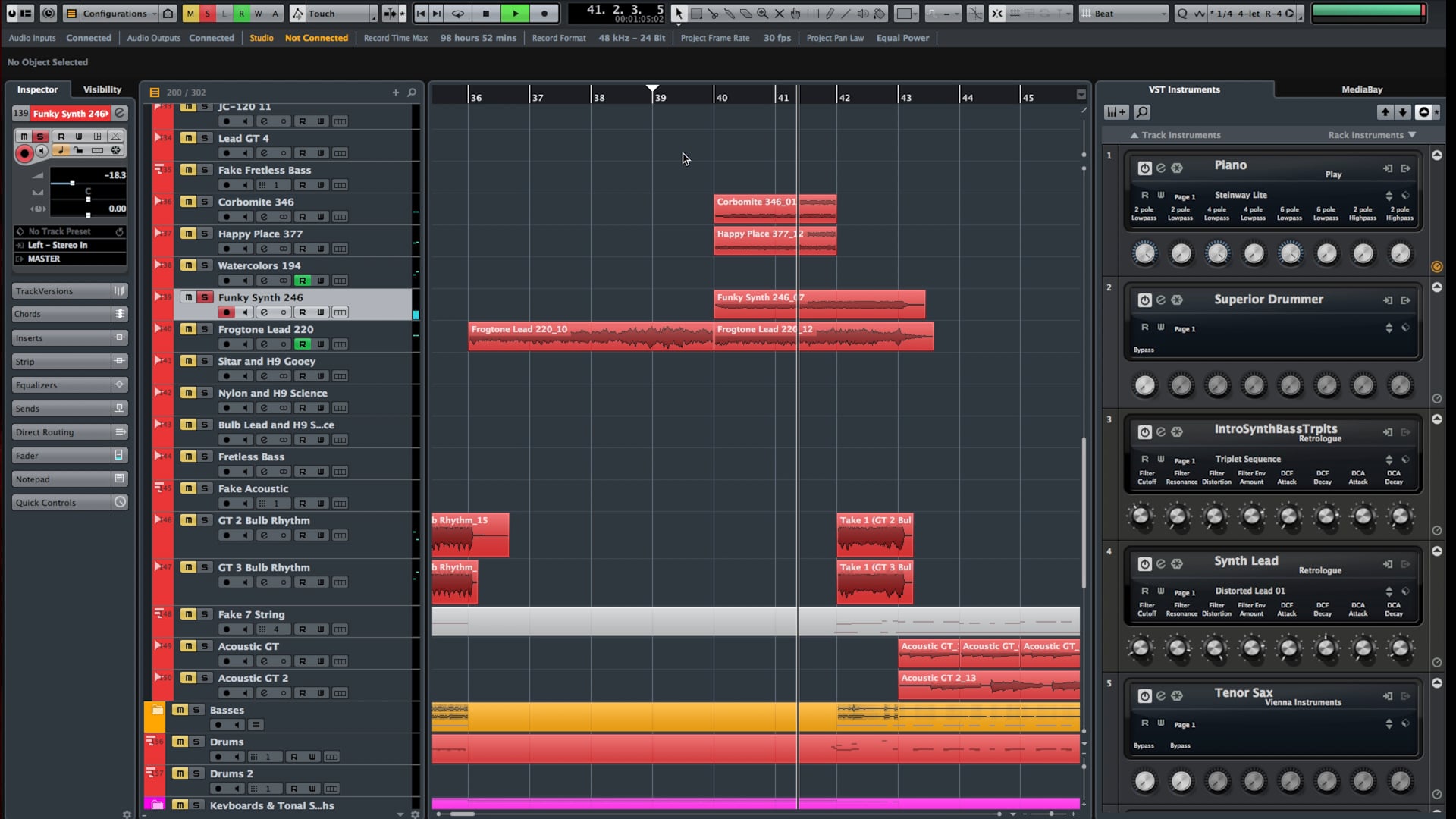Disable read automation on Watercolors 194
The height and width of the screenshot is (819, 1456).
[302, 281]
